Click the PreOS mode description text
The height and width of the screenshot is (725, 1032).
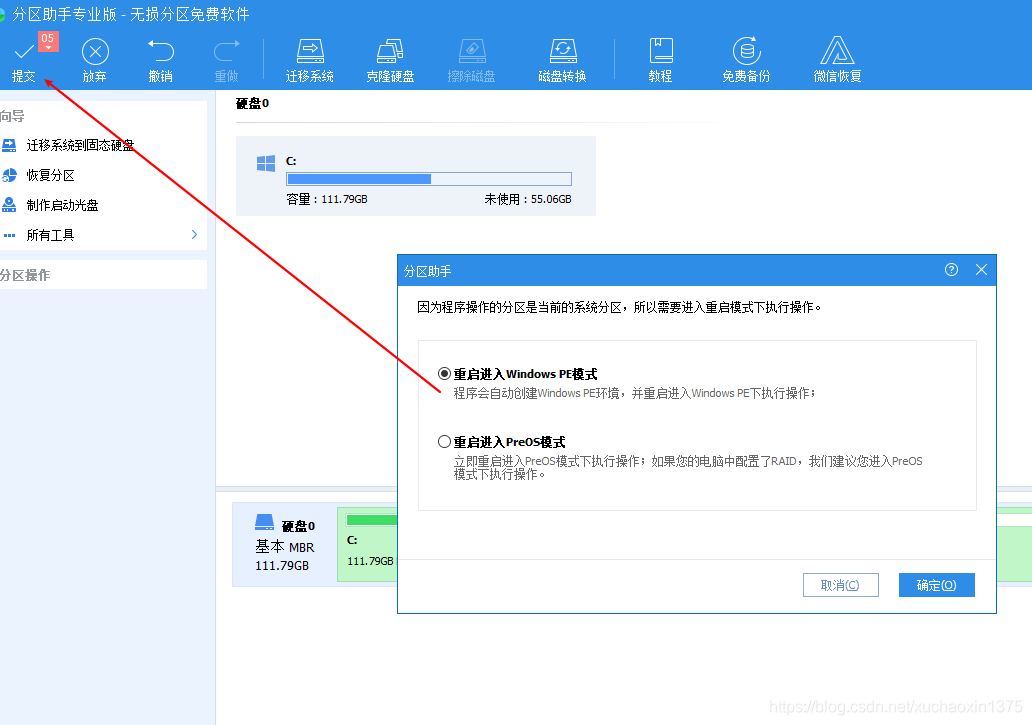(688, 467)
